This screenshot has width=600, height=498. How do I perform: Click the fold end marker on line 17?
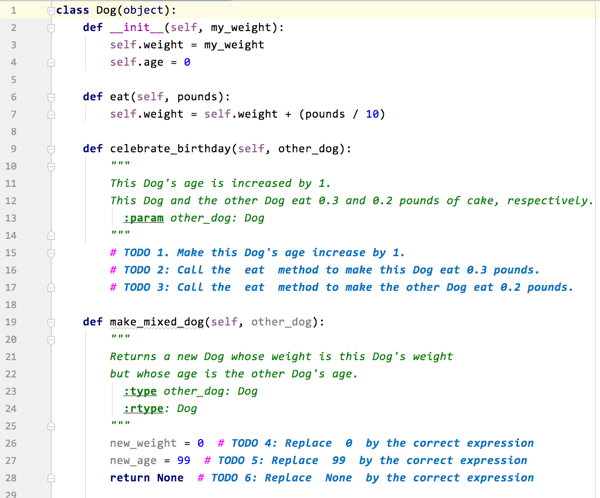52,287
